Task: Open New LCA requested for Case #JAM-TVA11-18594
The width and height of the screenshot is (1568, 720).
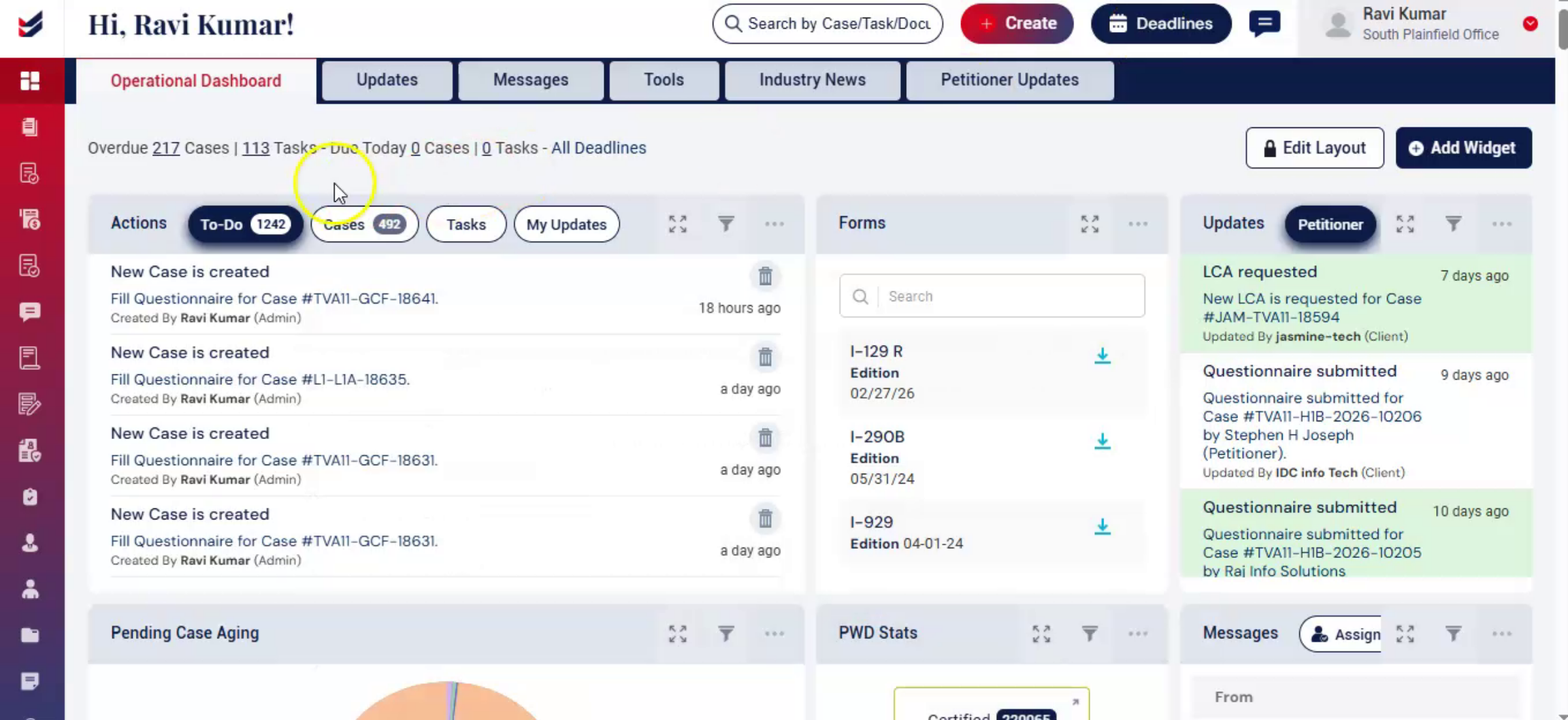Action: (1312, 308)
